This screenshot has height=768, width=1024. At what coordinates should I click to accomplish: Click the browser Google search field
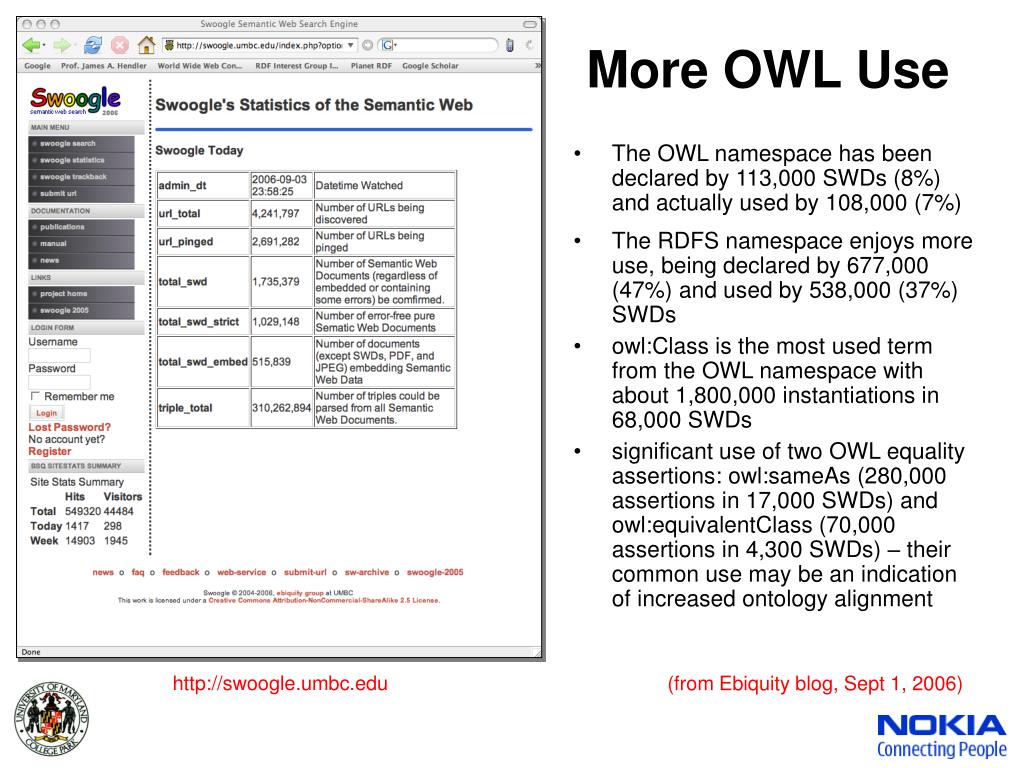[x=438, y=45]
